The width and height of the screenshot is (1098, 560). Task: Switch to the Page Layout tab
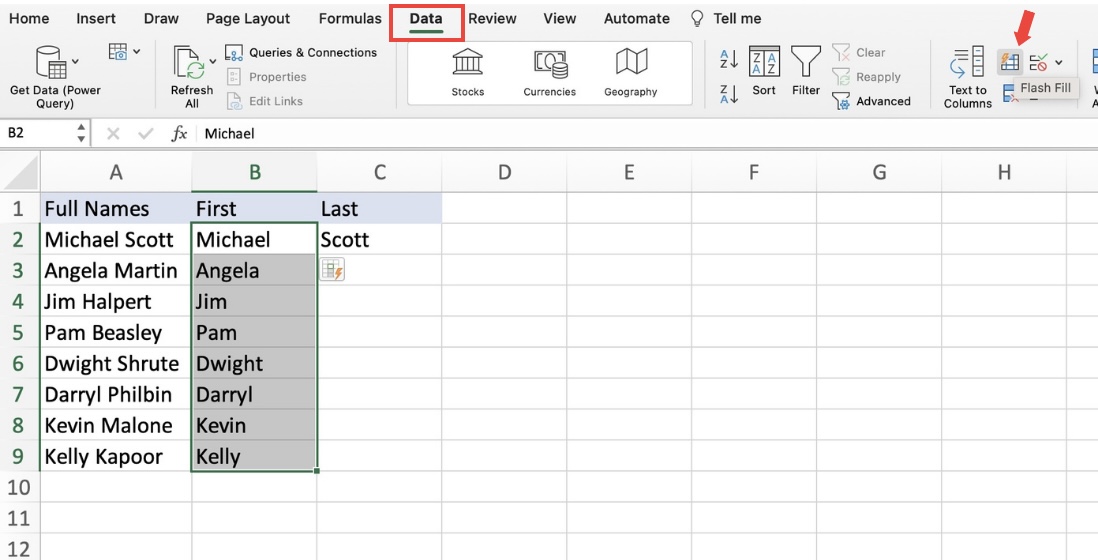pyautogui.click(x=248, y=19)
